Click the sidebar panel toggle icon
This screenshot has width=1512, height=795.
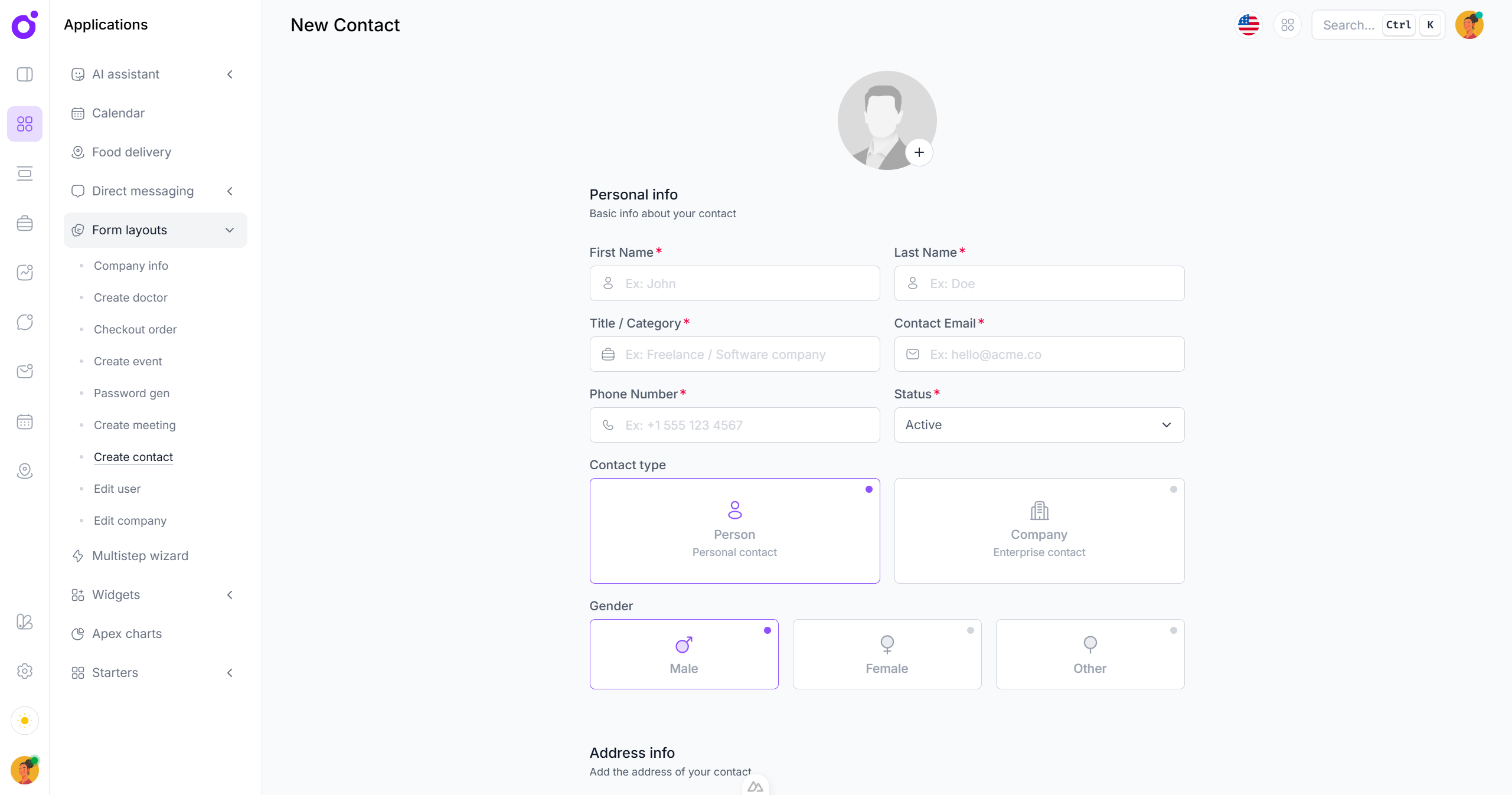pyautogui.click(x=24, y=74)
